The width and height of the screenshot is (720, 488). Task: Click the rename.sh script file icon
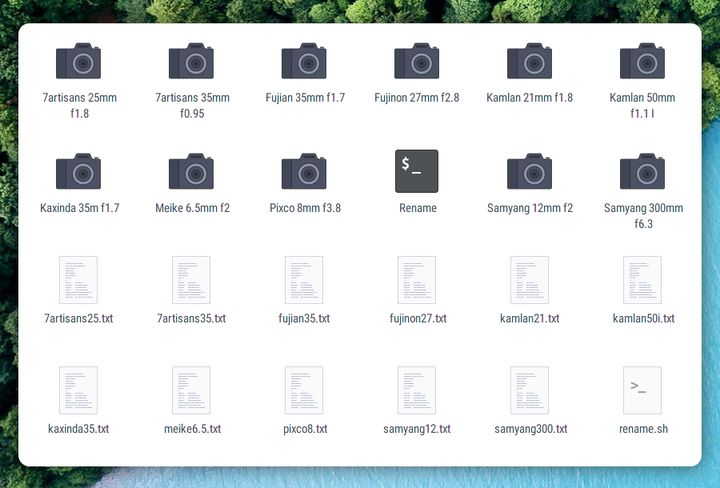coord(642,390)
